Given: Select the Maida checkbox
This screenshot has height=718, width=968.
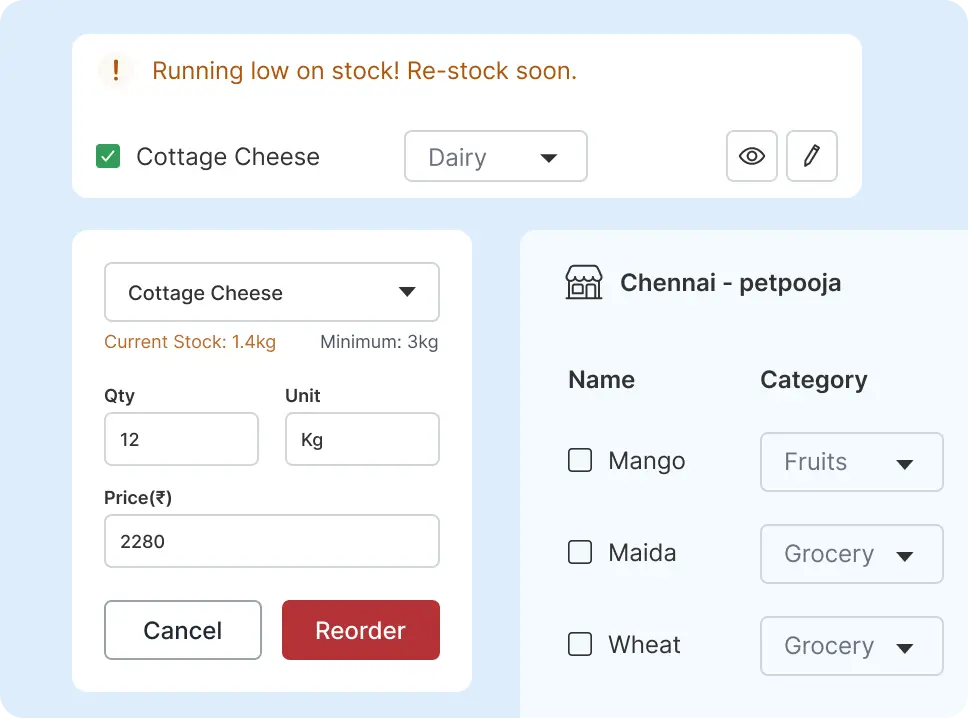Looking at the screenshot, I should pyautogui.click(x=580, y=553).
